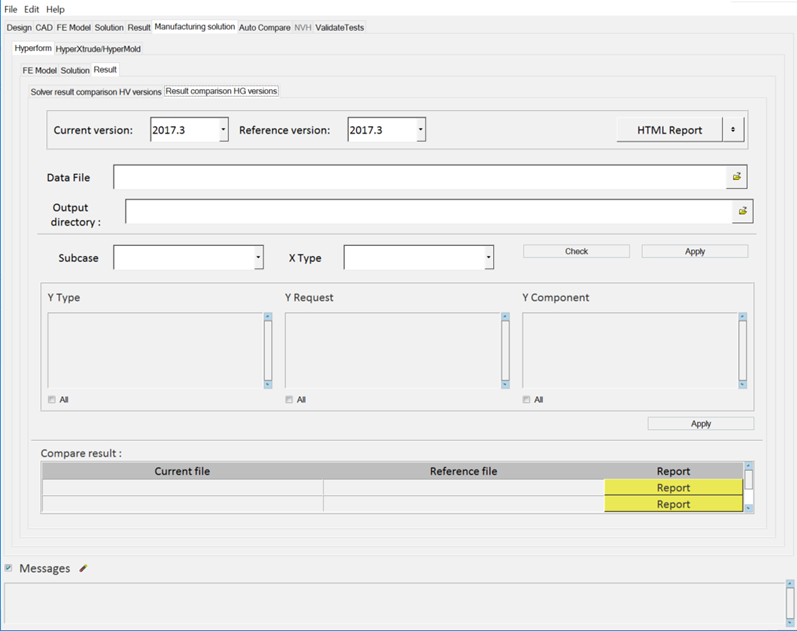Enable the All checkbox under Y Type
This screenshot has height=631, width=797.
tap(52, 400)
